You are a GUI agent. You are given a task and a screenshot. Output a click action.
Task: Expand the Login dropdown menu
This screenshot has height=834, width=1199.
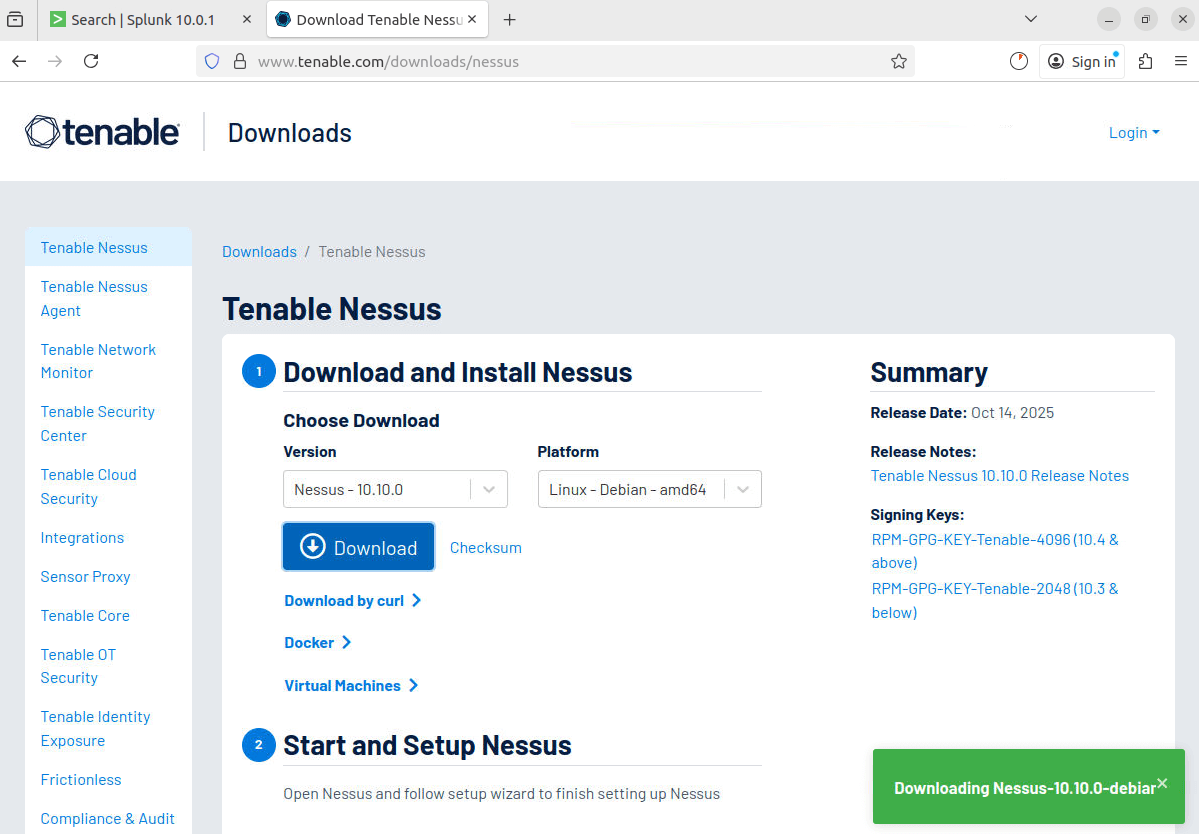[x=1134, y=132]
